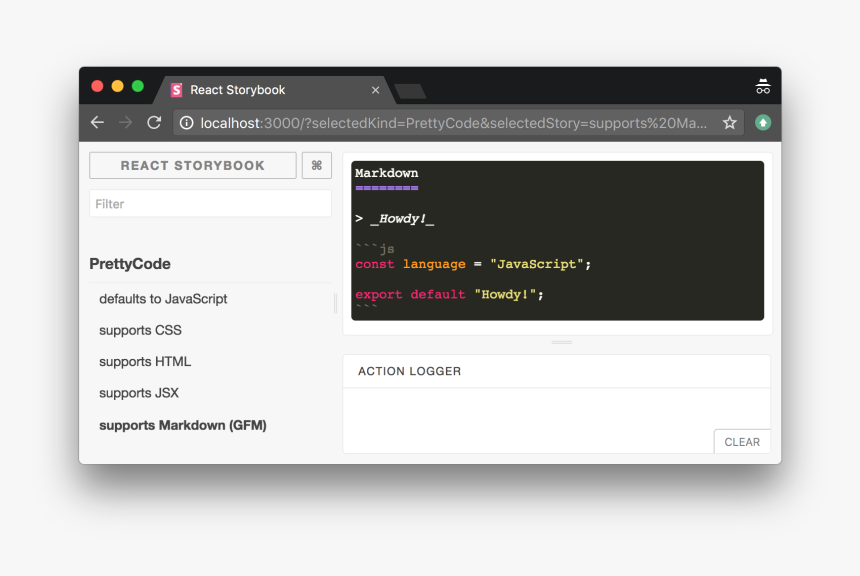Focus the Filter input field

pos(210,204)
